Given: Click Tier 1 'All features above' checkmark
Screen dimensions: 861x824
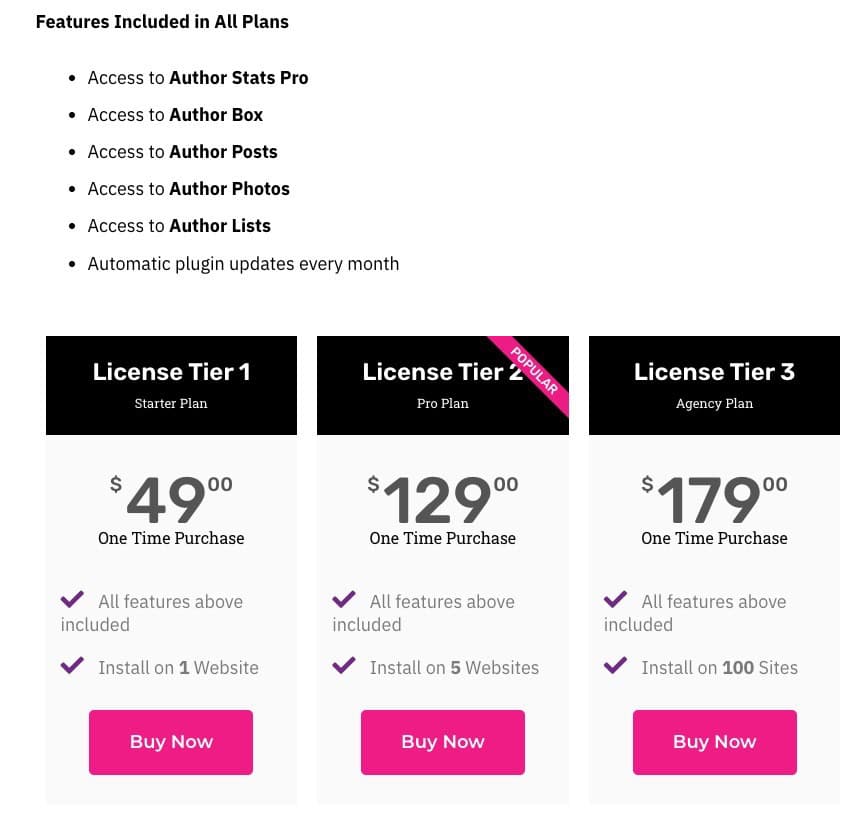Looking at the screenshot, I should [x=72, y=599].
